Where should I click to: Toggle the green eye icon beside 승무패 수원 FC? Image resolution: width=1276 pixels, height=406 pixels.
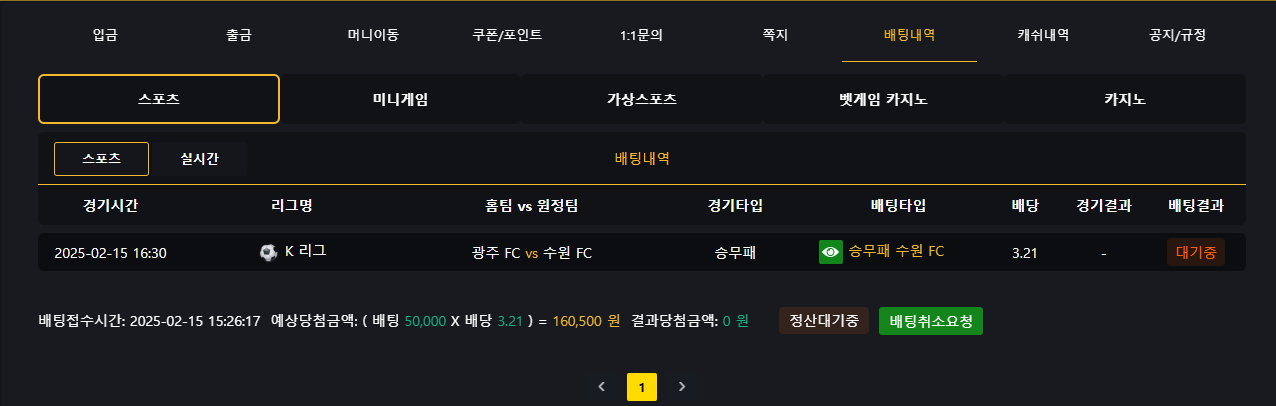pyautogui.click(x=830, y=252)
